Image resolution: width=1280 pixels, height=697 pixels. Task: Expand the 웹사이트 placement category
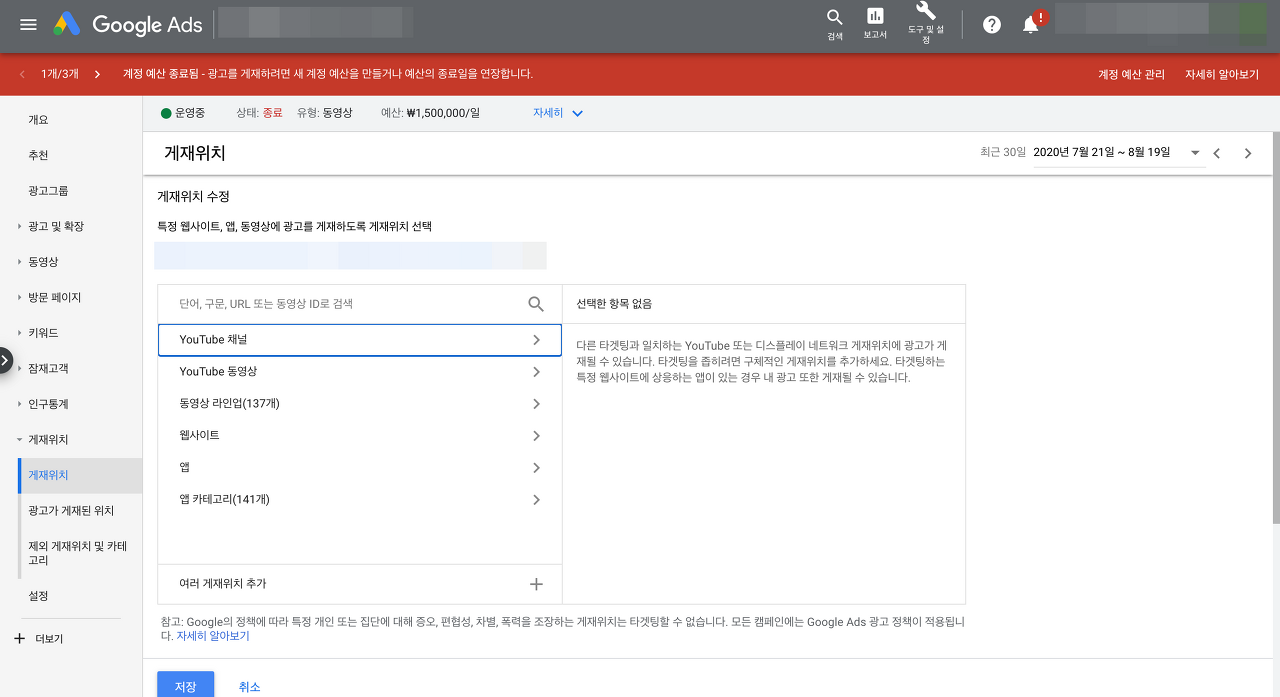pyautogui.click(x=360, y=436)
